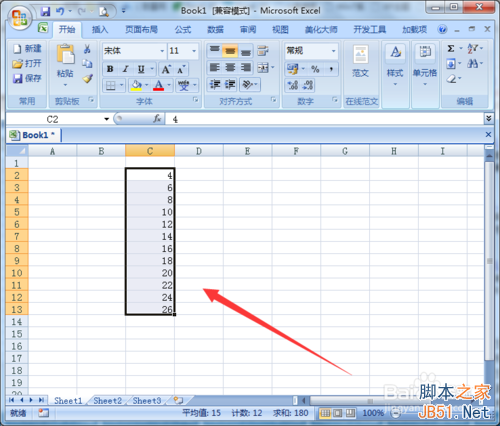Expand the number format dropdown showing 常规
500x426 pixels.
click(333, 51)
